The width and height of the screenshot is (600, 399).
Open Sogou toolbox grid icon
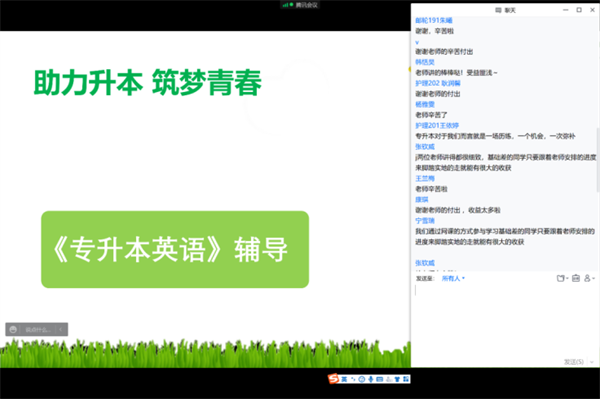406,379
